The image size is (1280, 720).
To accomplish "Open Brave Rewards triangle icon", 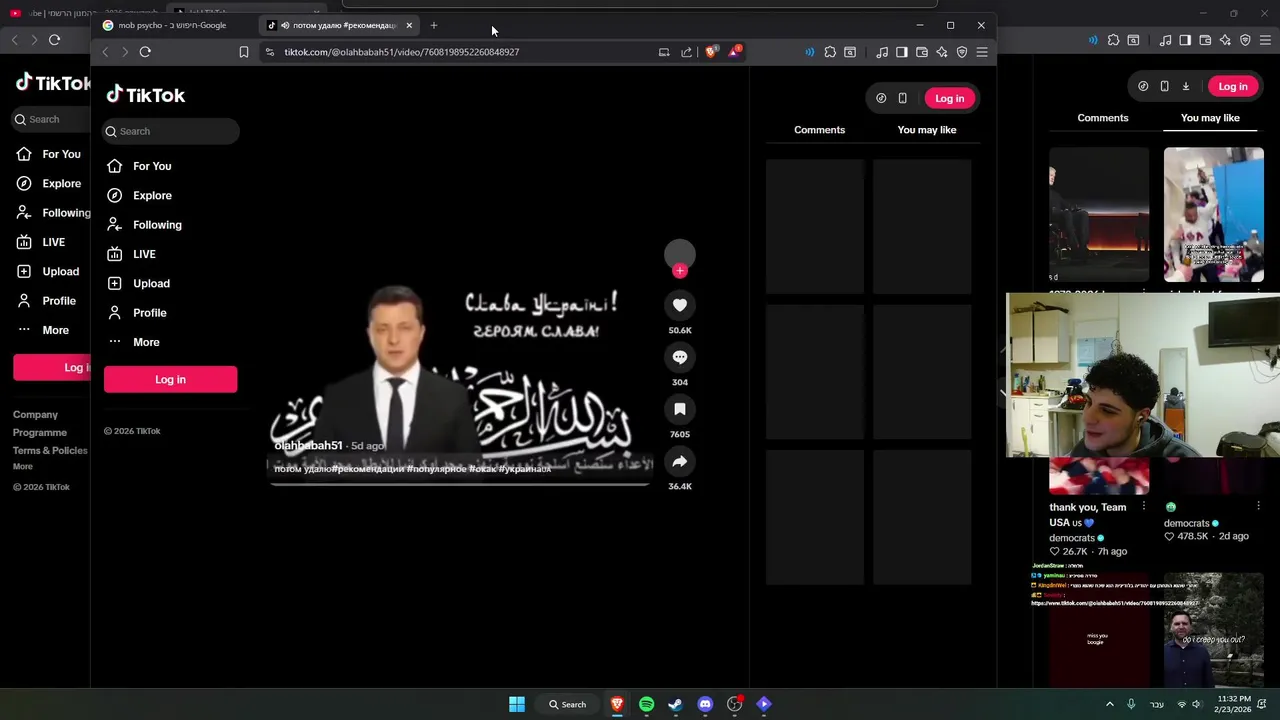I will (734, 52).
